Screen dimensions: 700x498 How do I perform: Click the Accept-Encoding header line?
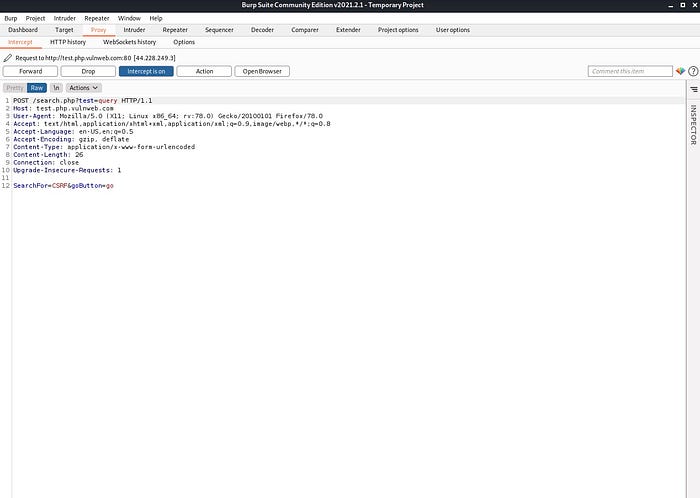pyautogui.click(x=71, y=139)
